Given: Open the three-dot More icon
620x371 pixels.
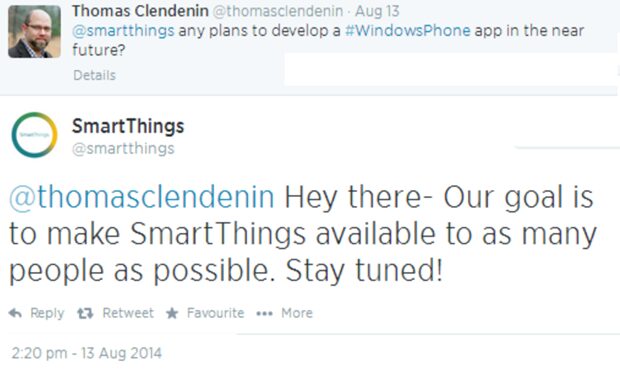Looking at the screenshot, I should pyautogui.click(x=264, y=314).
